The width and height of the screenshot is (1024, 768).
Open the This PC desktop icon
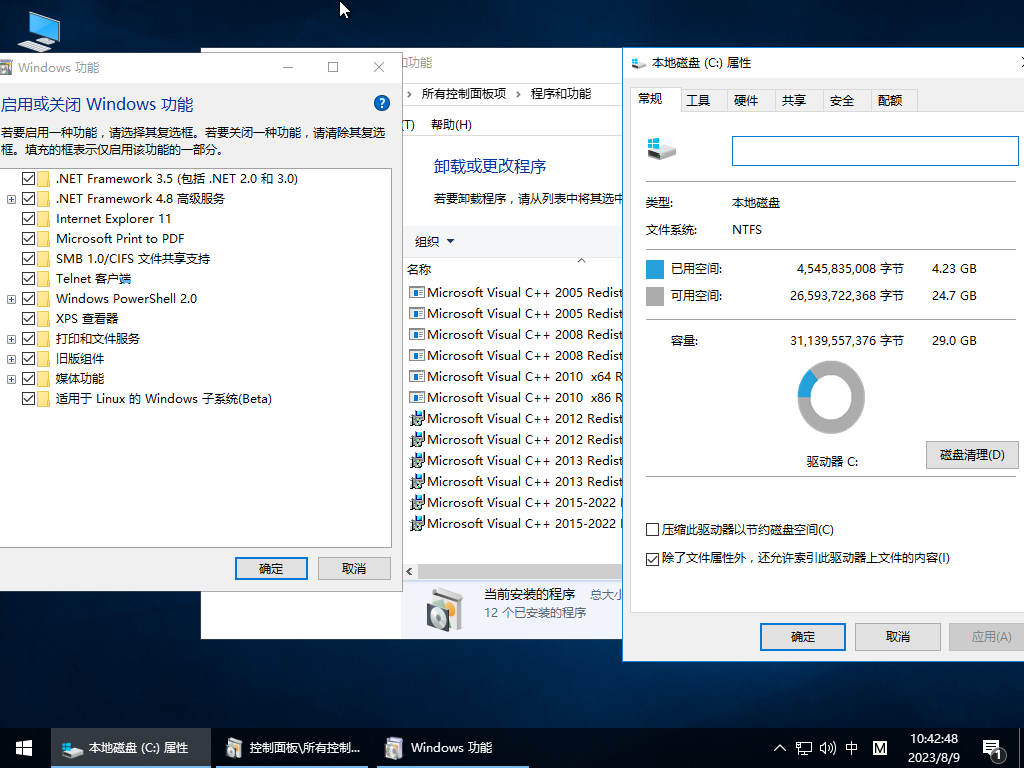pos(39,31)
